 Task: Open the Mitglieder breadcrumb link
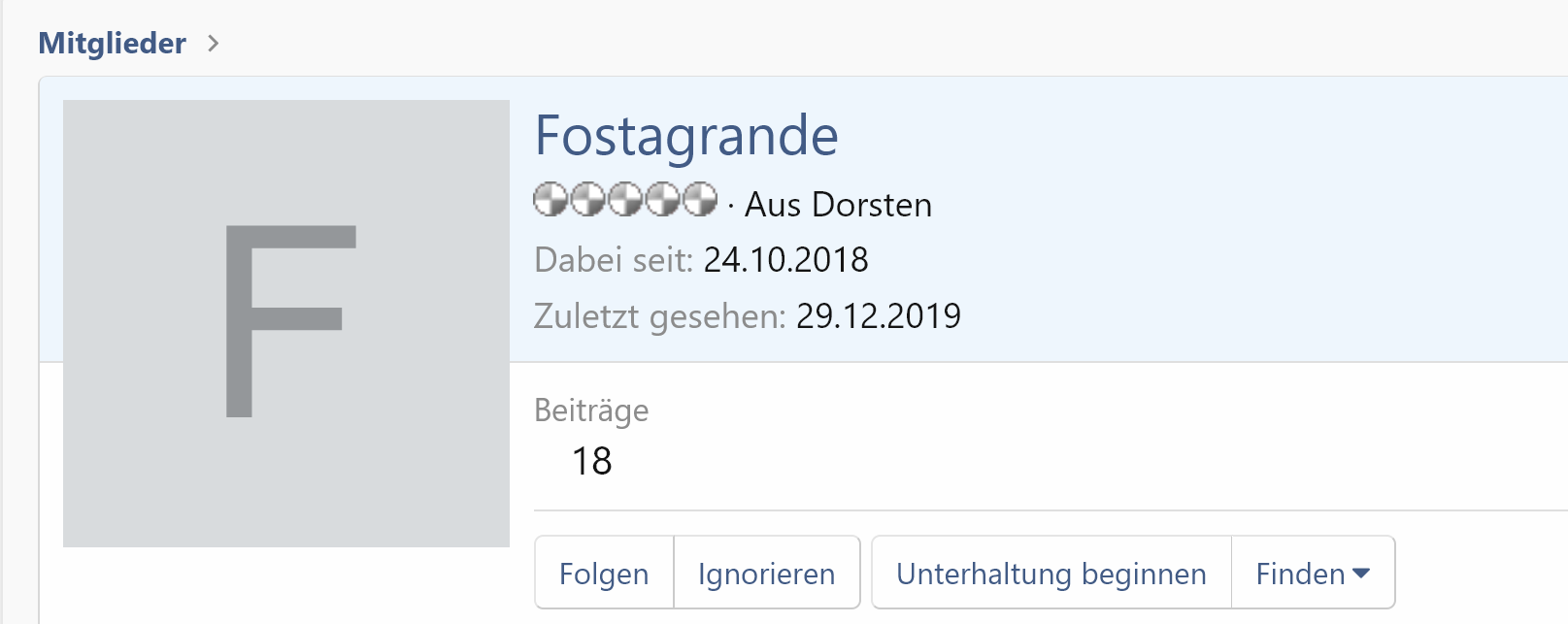tap(112, 44)
